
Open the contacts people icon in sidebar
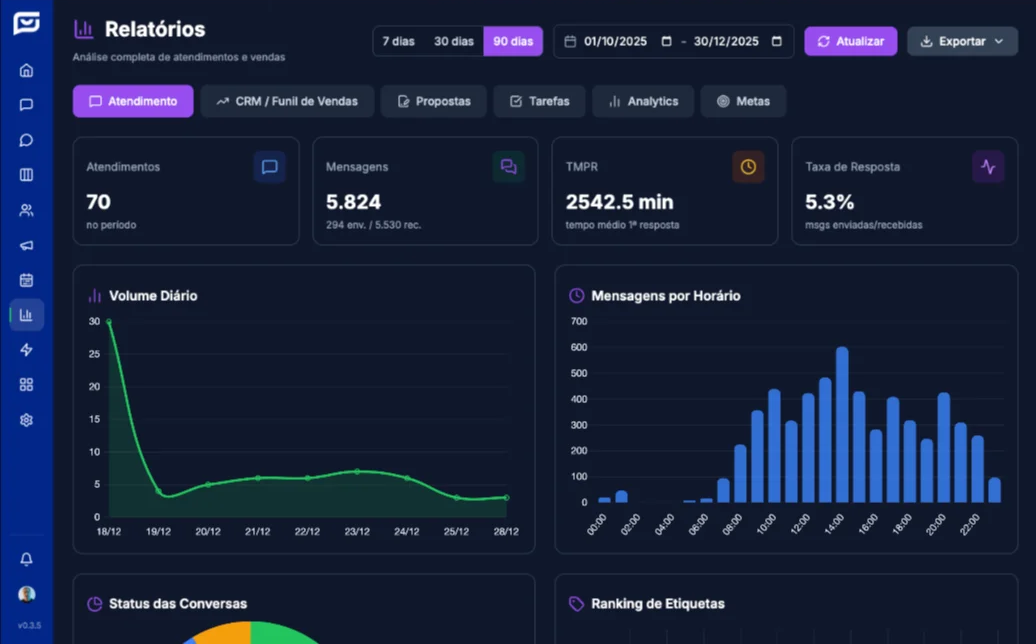pyautogui.click(x=26, y=210)
